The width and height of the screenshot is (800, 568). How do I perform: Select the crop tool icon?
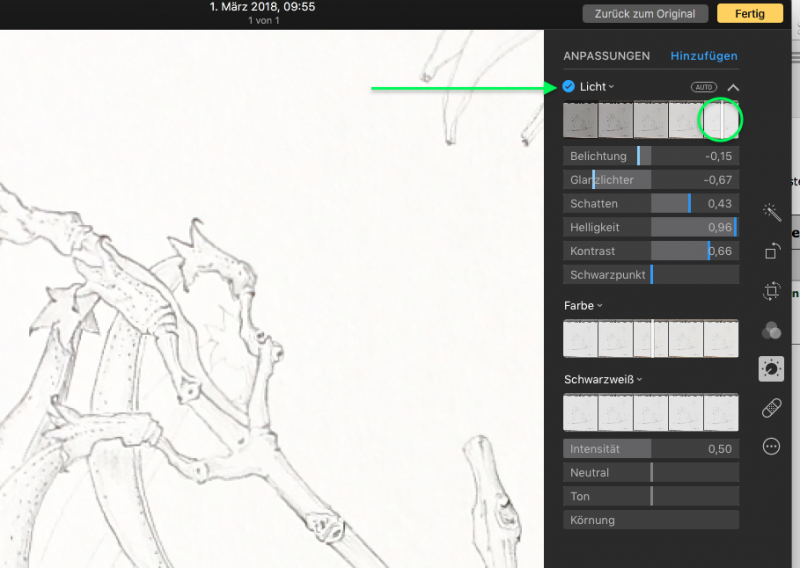tap(771, 291)
